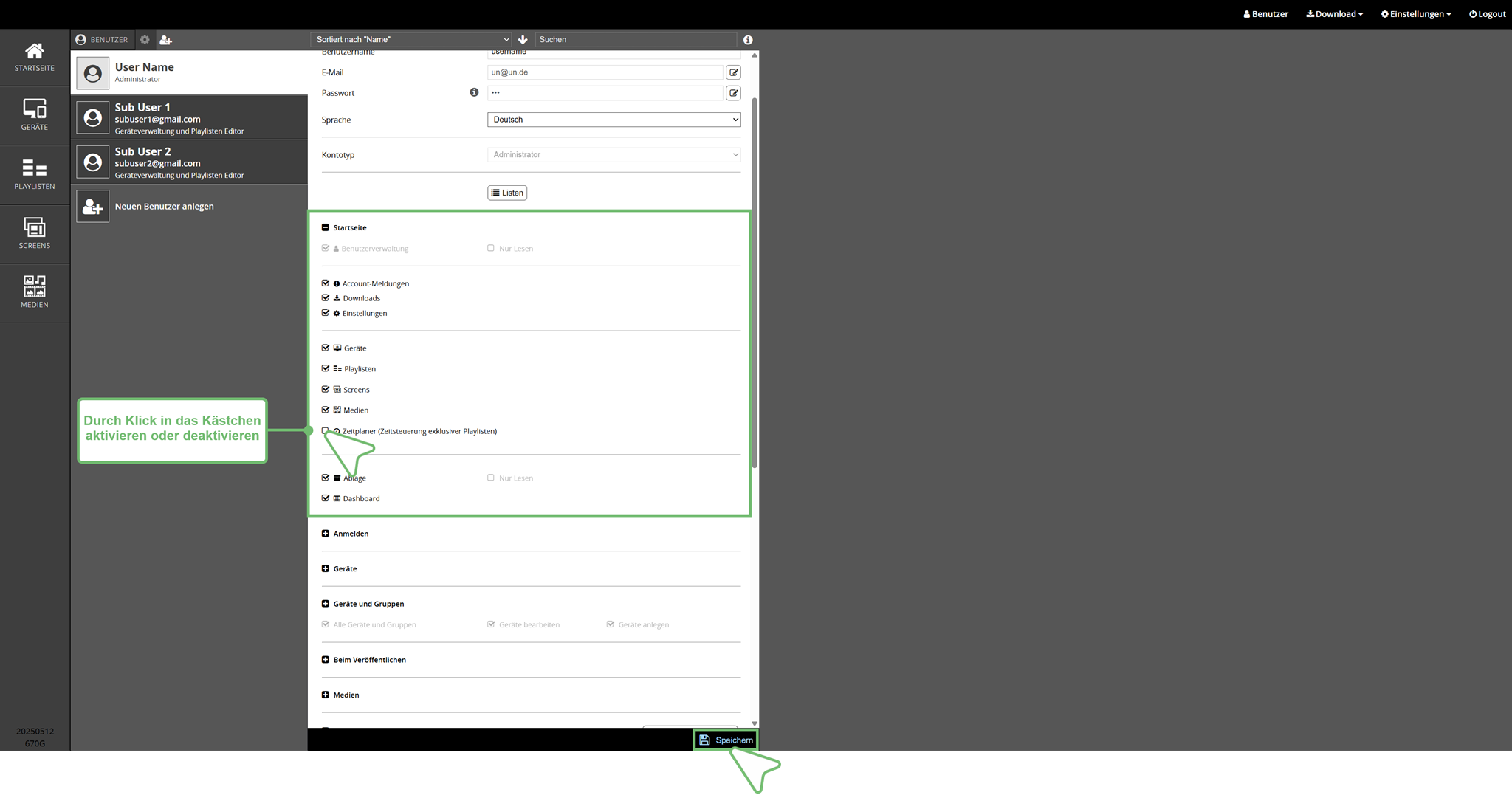
Task: Click the Speichern button
Action: (x=726, y=740)
